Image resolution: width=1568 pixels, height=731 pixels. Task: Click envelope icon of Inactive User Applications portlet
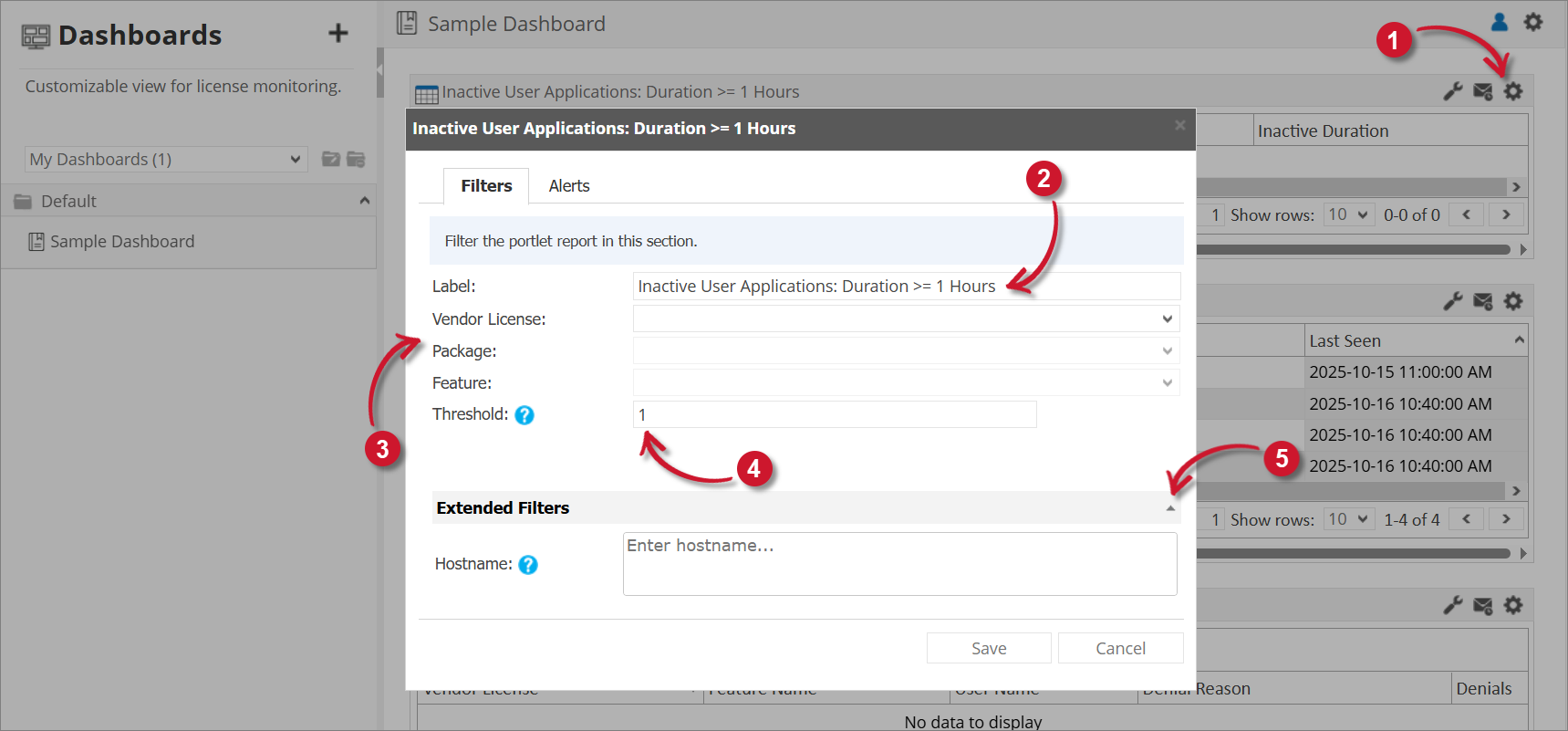click(1483, 91)
